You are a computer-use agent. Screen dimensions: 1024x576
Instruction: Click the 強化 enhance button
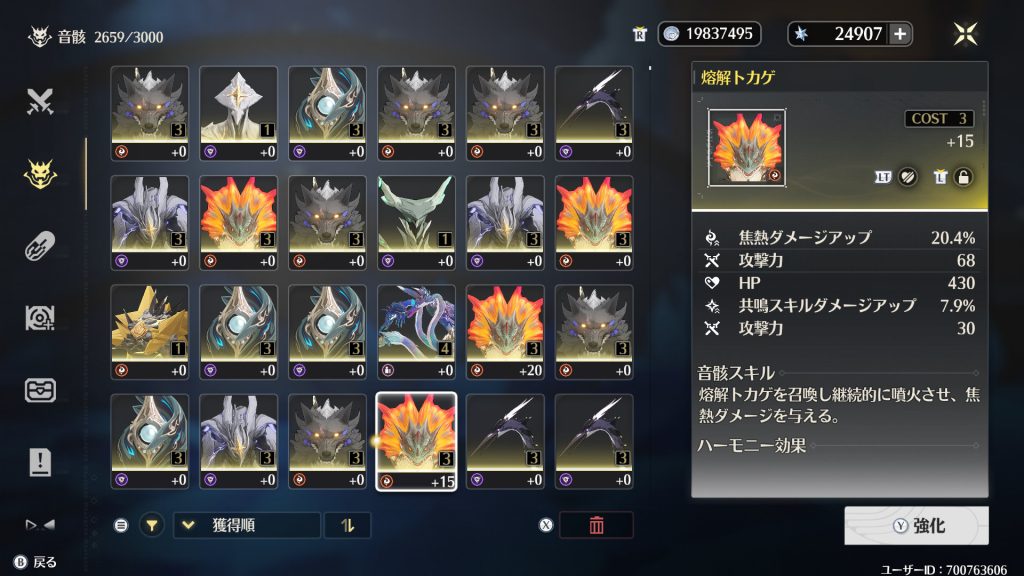(x=916, y=526)
